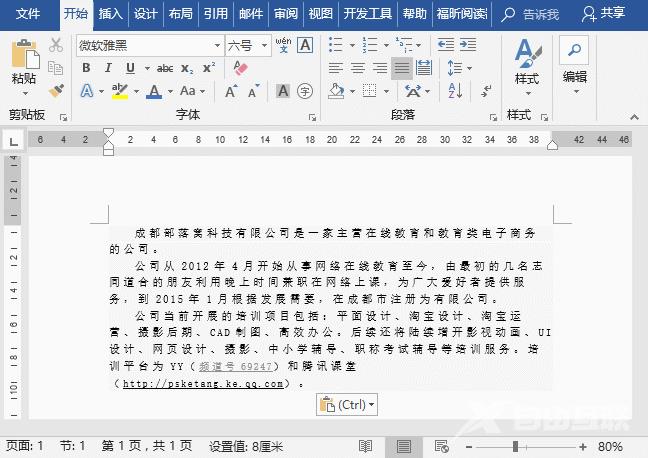Open the Paste Options (Ctrl) dropdown
The height and width of the screenshot is (458, 648).
347,405
